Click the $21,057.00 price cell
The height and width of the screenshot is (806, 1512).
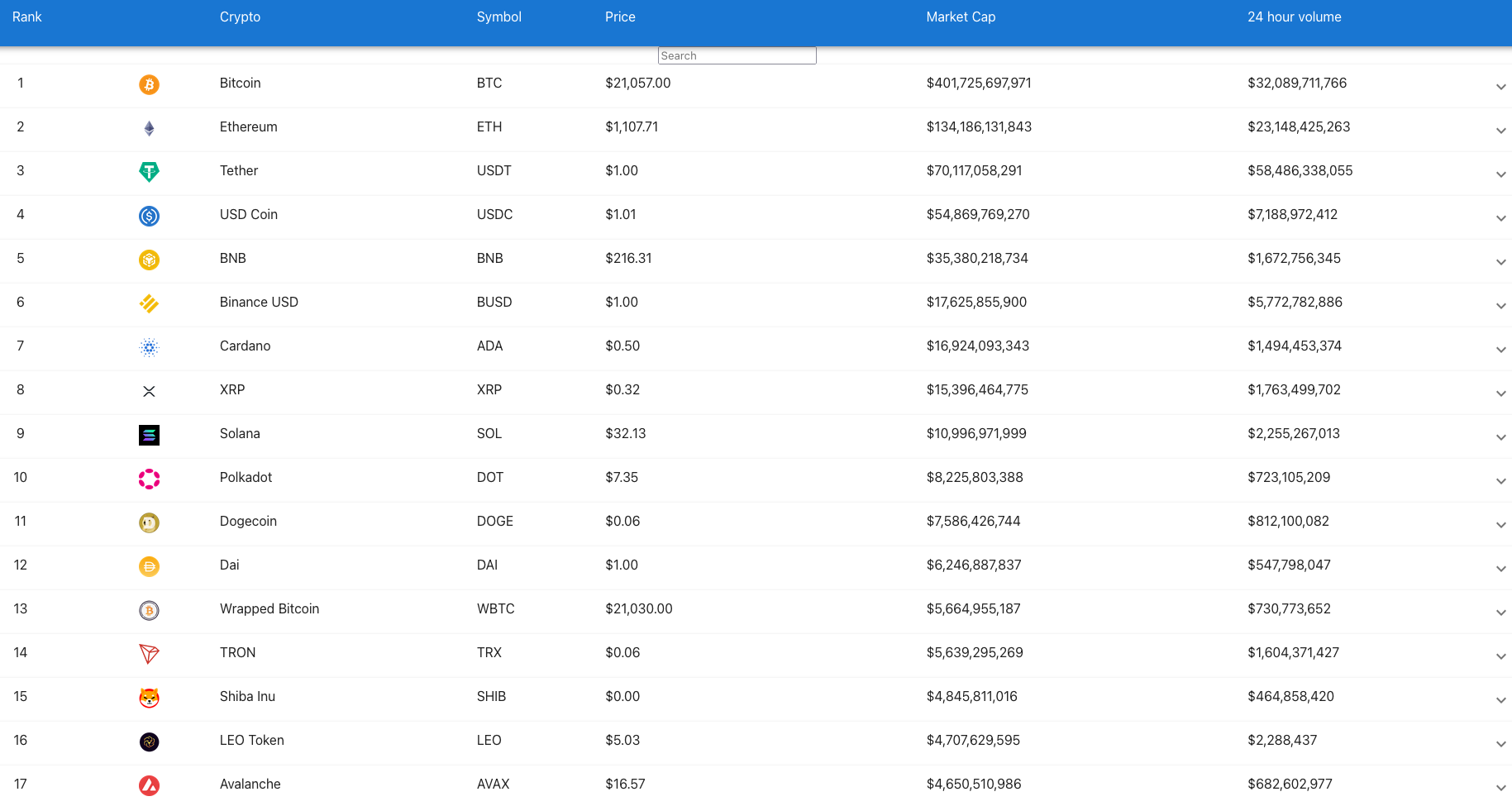pyautogui.click(x=638, y=83)
